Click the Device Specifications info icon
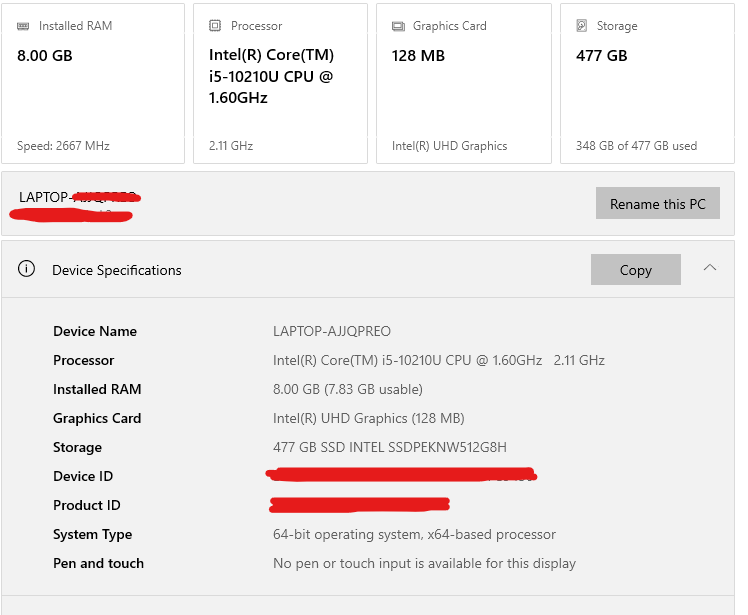748x615 pixels. (26, 269)
